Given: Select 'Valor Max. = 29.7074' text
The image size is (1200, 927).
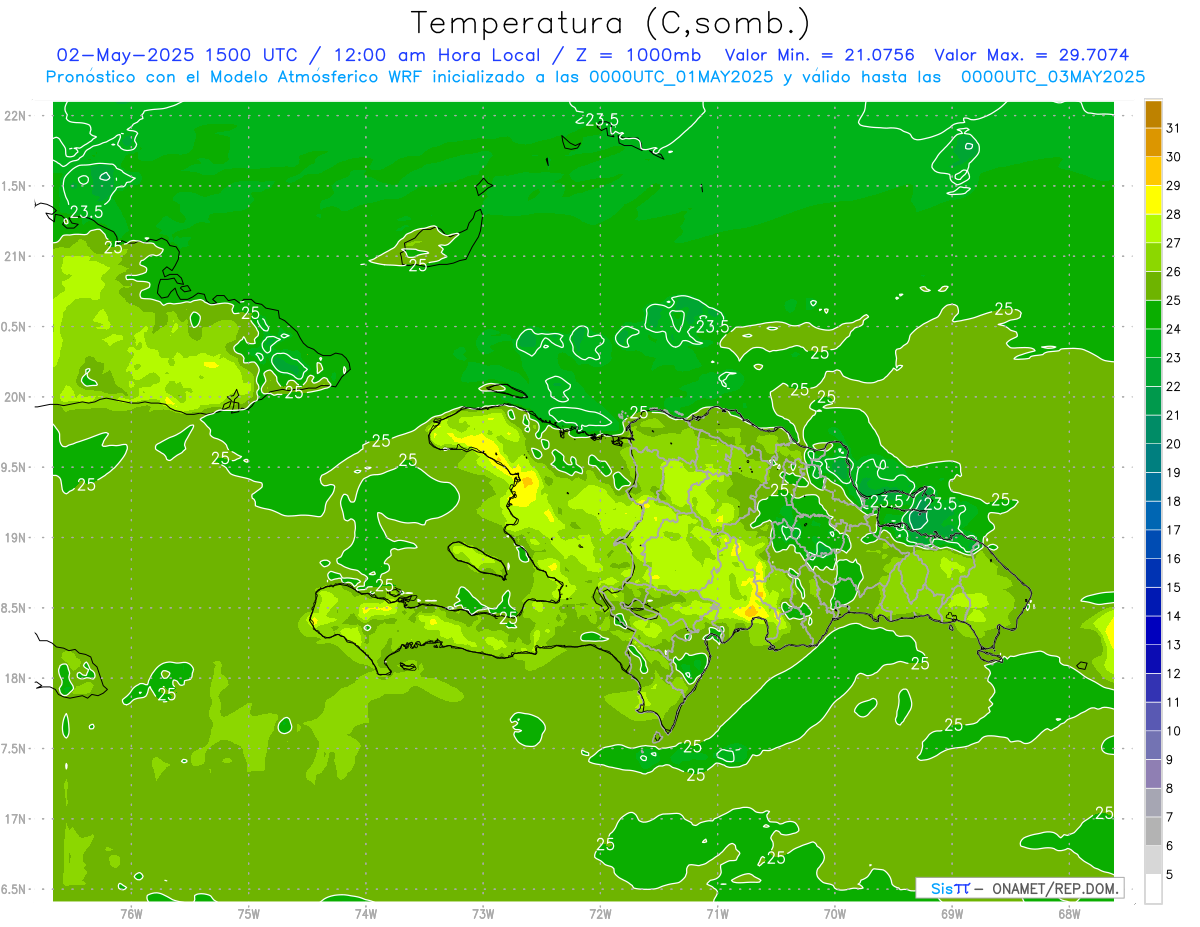Looking at the screenshot, I should [1032, 55].
